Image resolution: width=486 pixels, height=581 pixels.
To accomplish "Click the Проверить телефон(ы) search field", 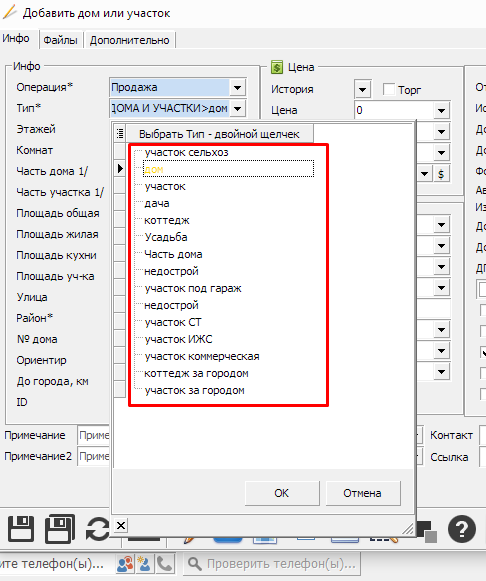I will pyautogui.click(x=273, y=564).
